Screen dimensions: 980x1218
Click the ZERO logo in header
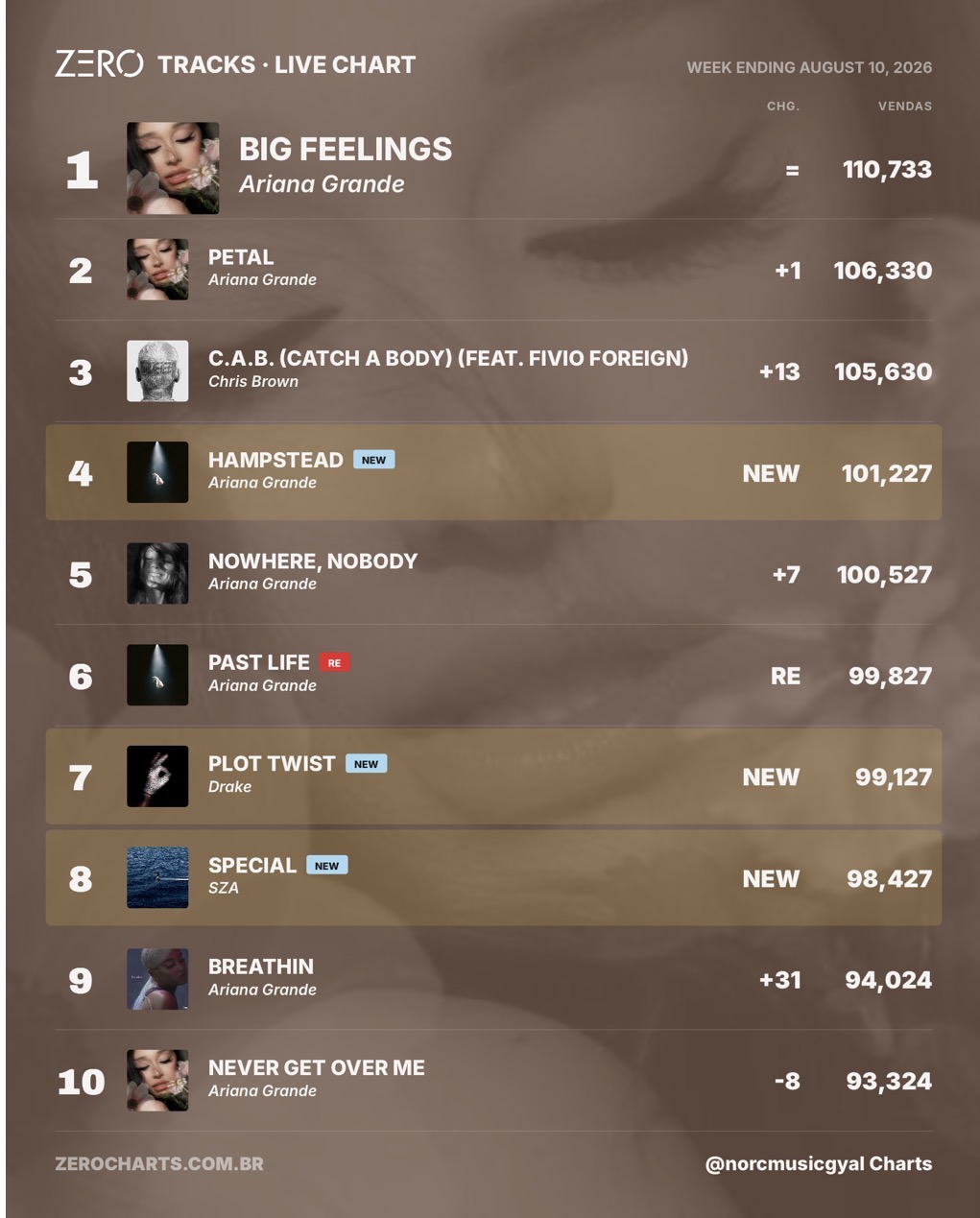point(99,64)
